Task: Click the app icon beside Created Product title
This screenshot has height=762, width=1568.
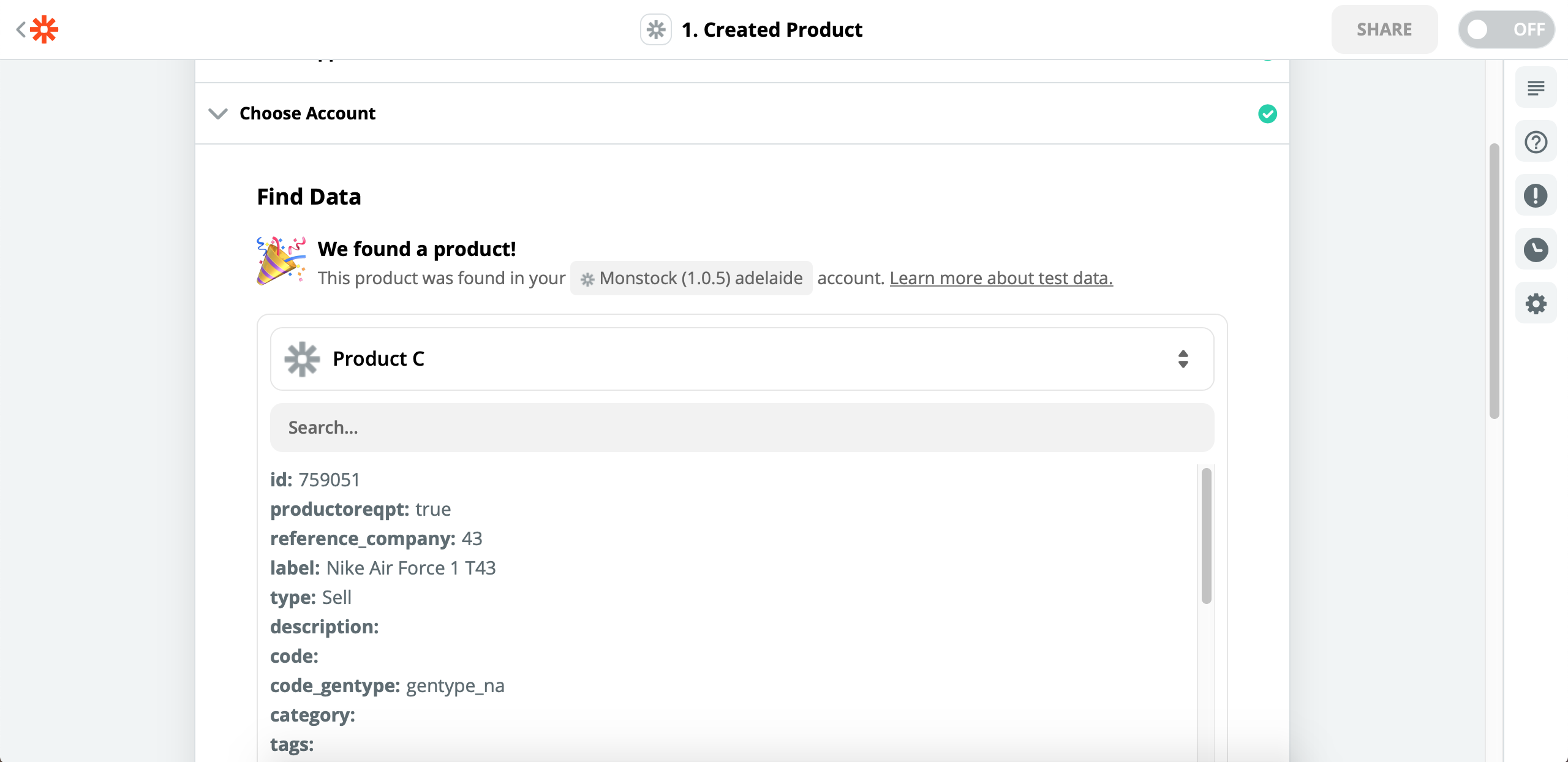Action: click(655, 29)
